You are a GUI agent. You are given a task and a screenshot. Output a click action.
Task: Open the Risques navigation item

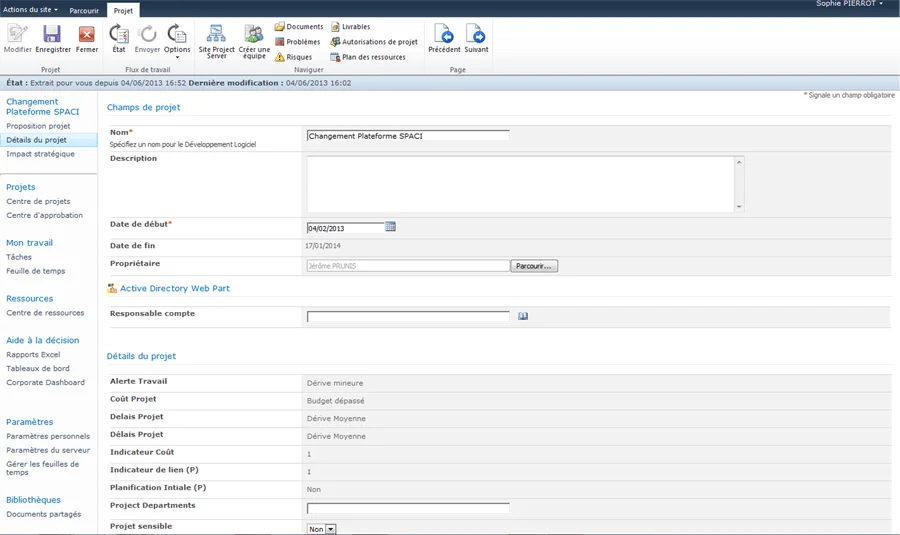click(x=293, y=57)
